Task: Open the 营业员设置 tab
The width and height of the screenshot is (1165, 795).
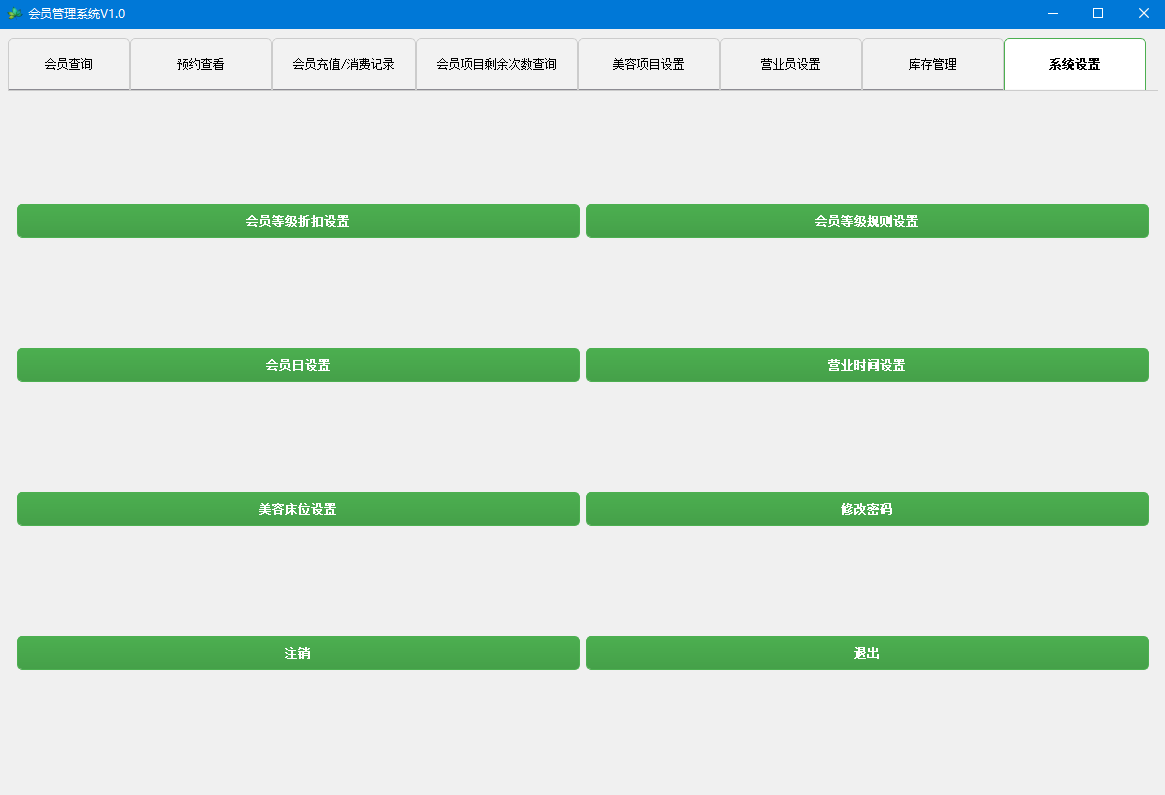Action: tap(791, 63)
